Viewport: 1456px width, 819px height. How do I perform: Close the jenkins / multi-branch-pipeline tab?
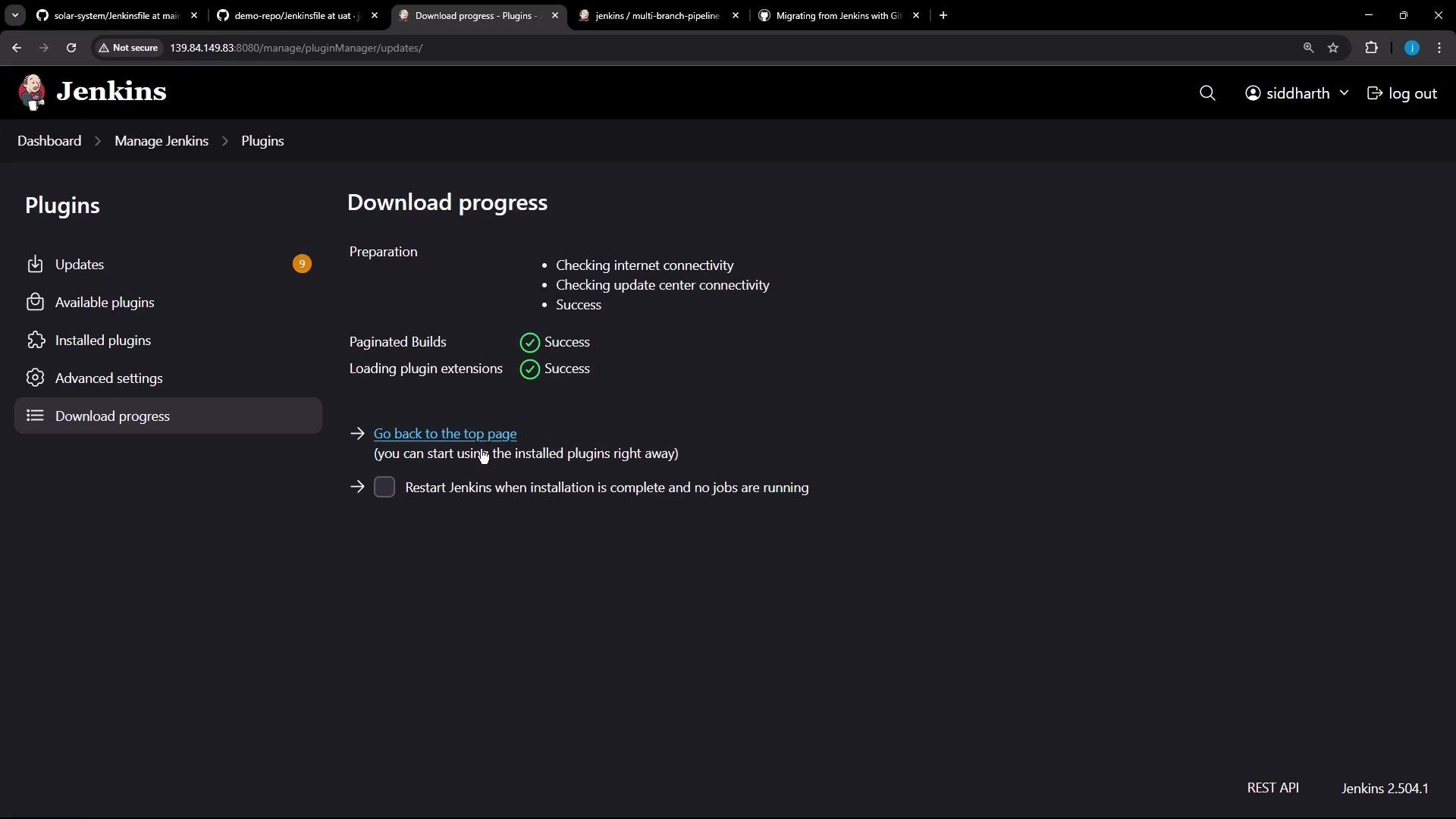[736, 15]
